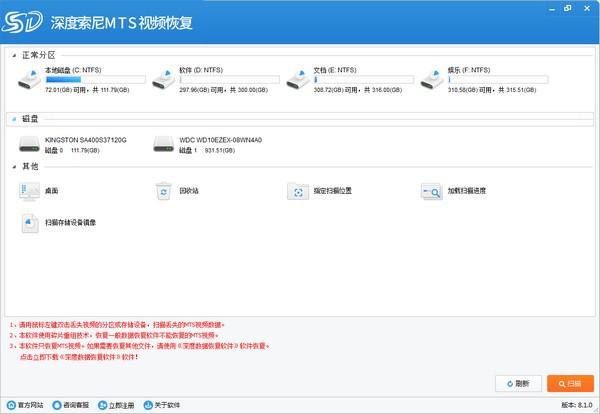Image resolution: width=600 pixels, height=414 pixels.
Task: Select the local disk C: partition icon
Action: [x=29, y=77]
